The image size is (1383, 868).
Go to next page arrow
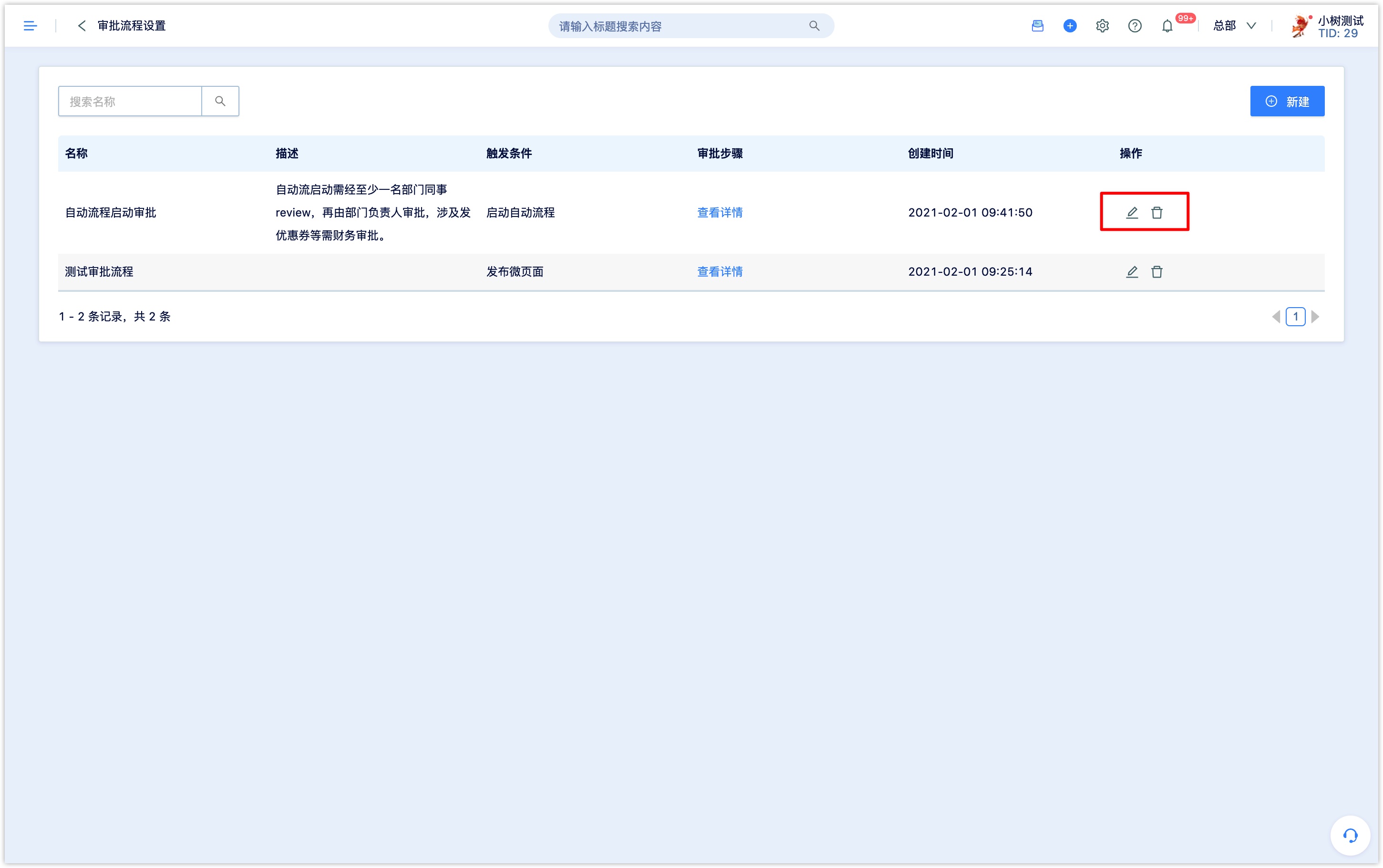click(x=1315, y=316)
